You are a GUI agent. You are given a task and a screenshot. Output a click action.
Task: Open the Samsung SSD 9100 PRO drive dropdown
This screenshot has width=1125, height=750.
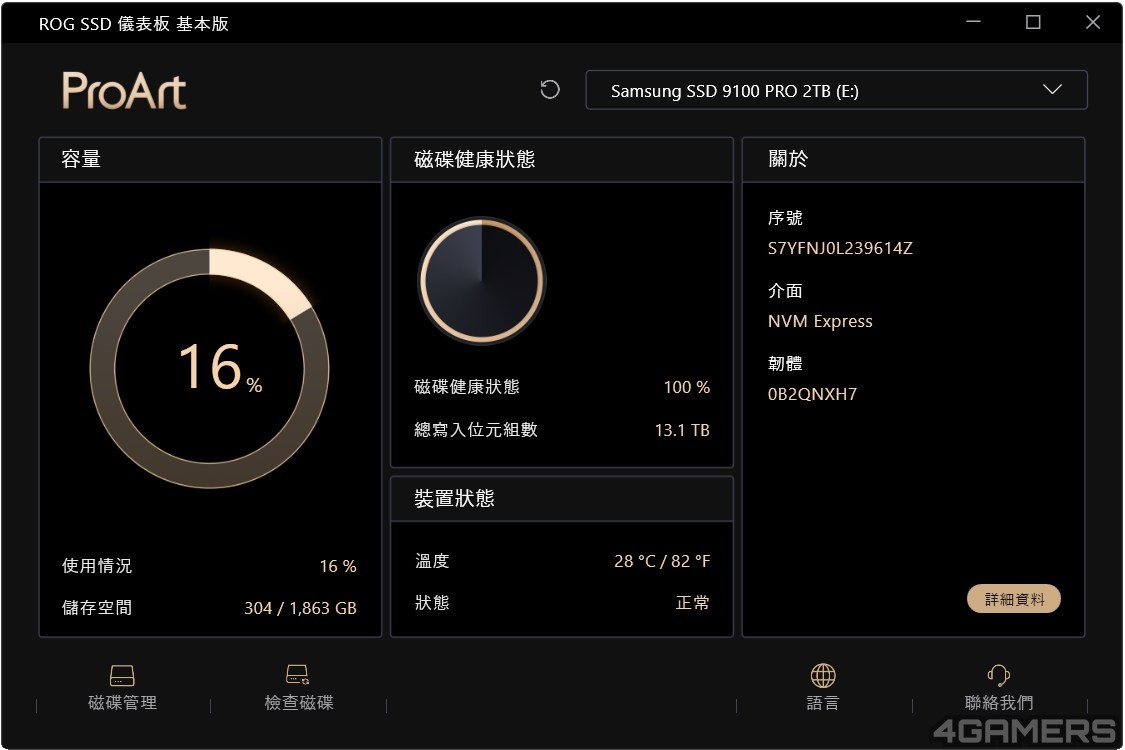tap(836, 90)
